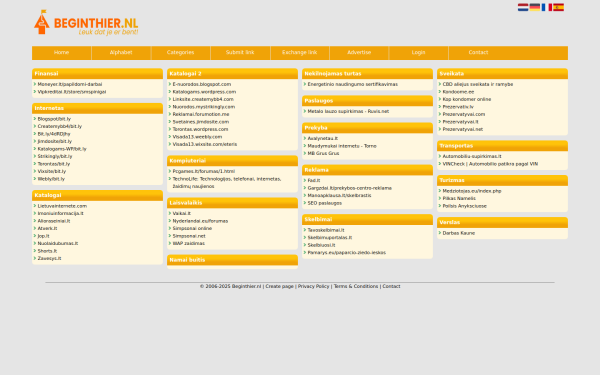Open the VINCheck automobilio patikra link
The width and height of the screenshot is (600, 375).
(490, 164)
